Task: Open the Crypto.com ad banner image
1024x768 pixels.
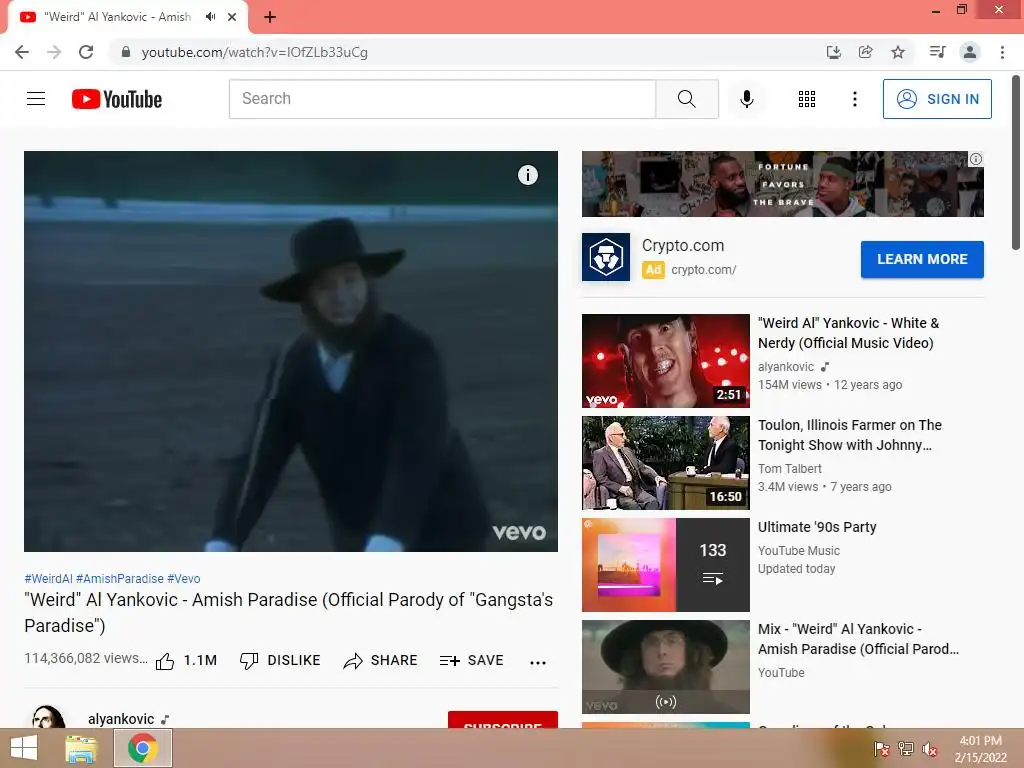Action: click(782, 184)
